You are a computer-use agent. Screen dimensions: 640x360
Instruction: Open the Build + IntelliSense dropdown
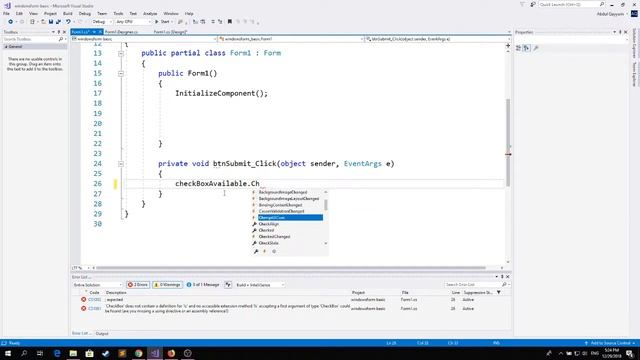260,285
